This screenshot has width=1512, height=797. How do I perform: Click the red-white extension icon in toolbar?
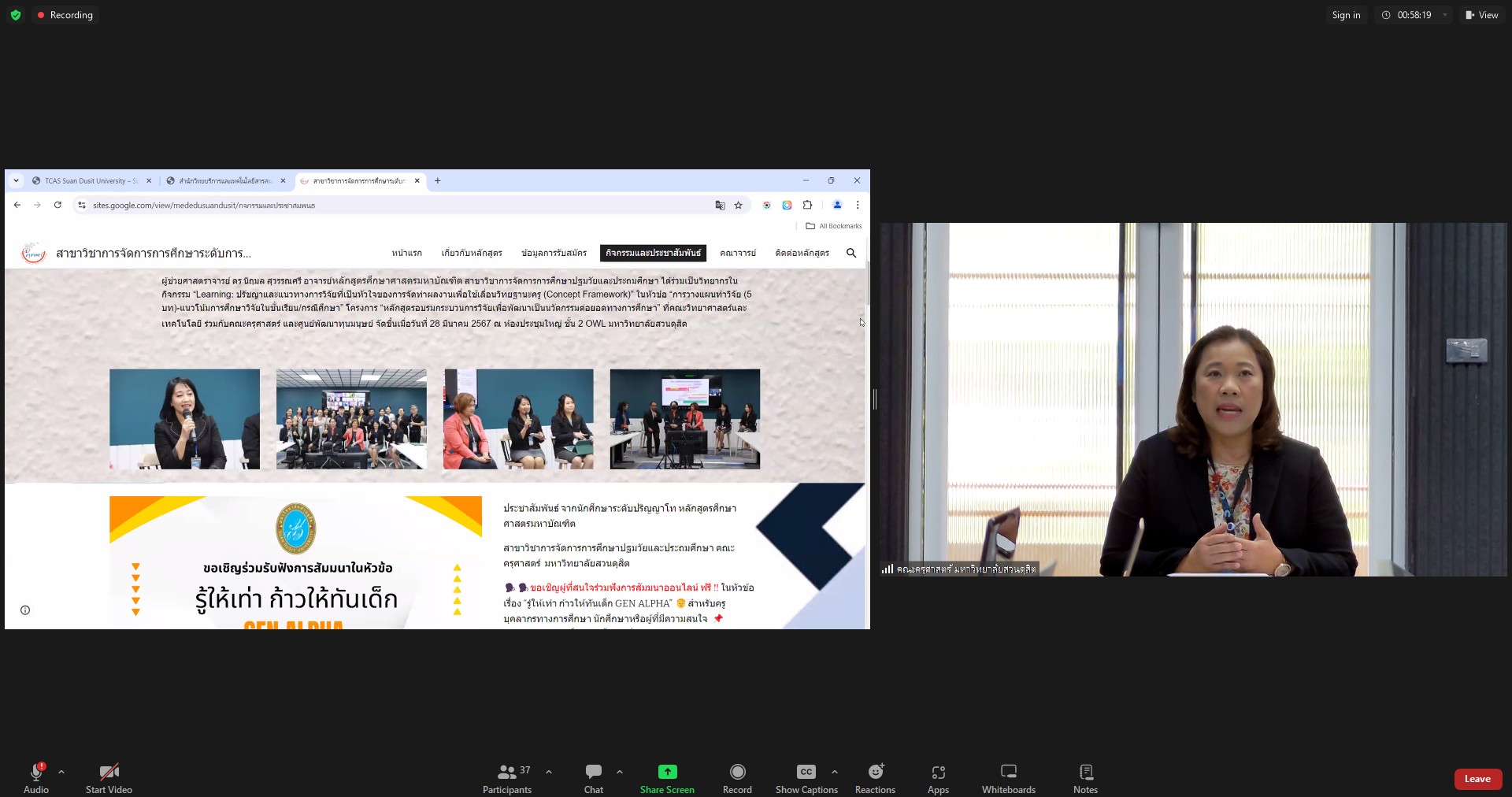[766, 205]
